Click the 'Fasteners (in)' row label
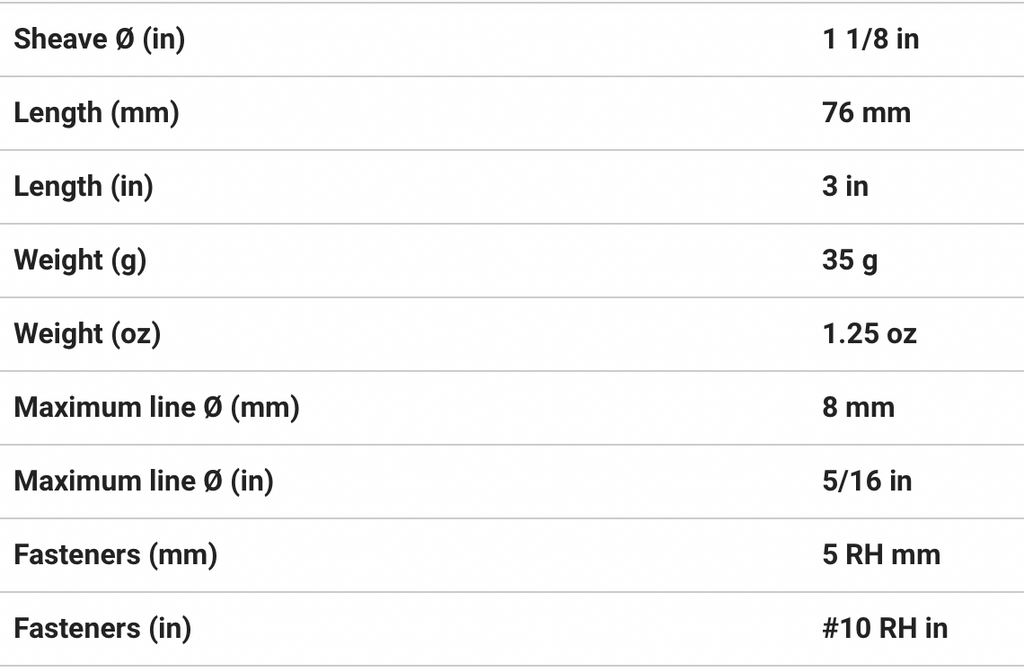This screenshot has height=672, width=1024. click(102, 628)
